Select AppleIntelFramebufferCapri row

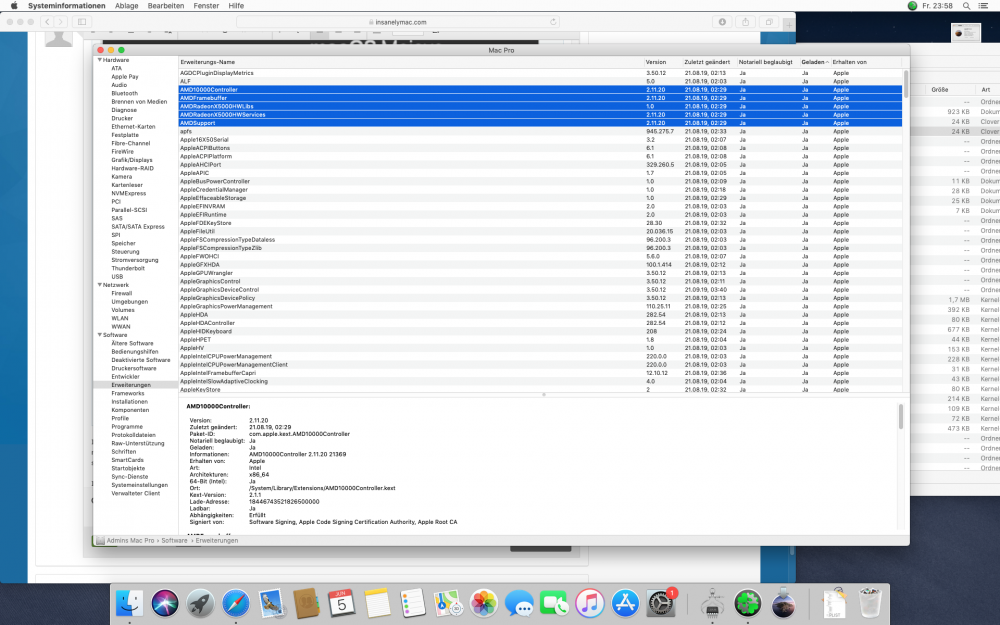540,373
